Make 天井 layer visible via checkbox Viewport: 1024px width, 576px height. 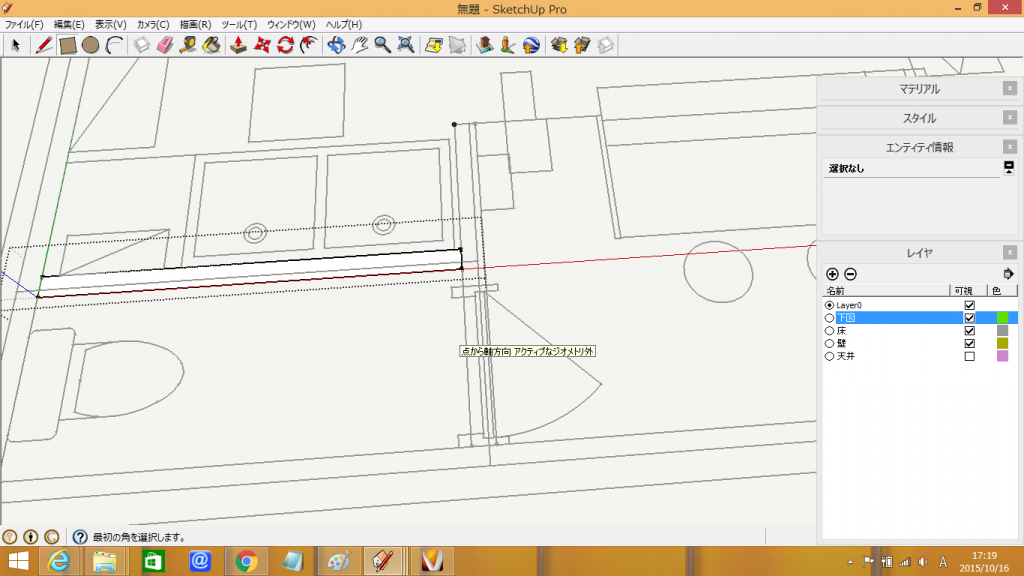coord(968,356)
